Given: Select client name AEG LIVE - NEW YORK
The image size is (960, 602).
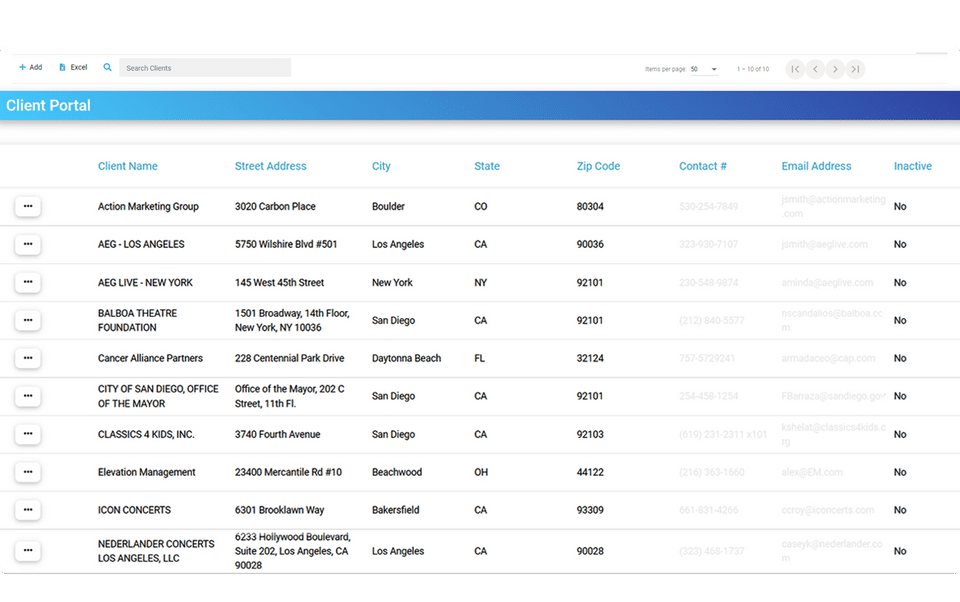Looking at the screenshot, I should pyautogui.click(x=145, y=282).
